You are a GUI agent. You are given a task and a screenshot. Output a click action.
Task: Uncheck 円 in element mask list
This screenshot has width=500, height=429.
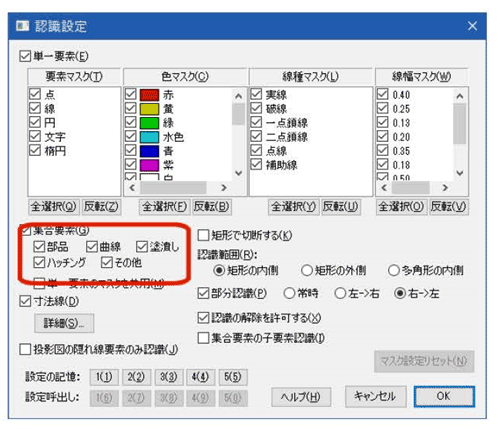pos(35,122)
